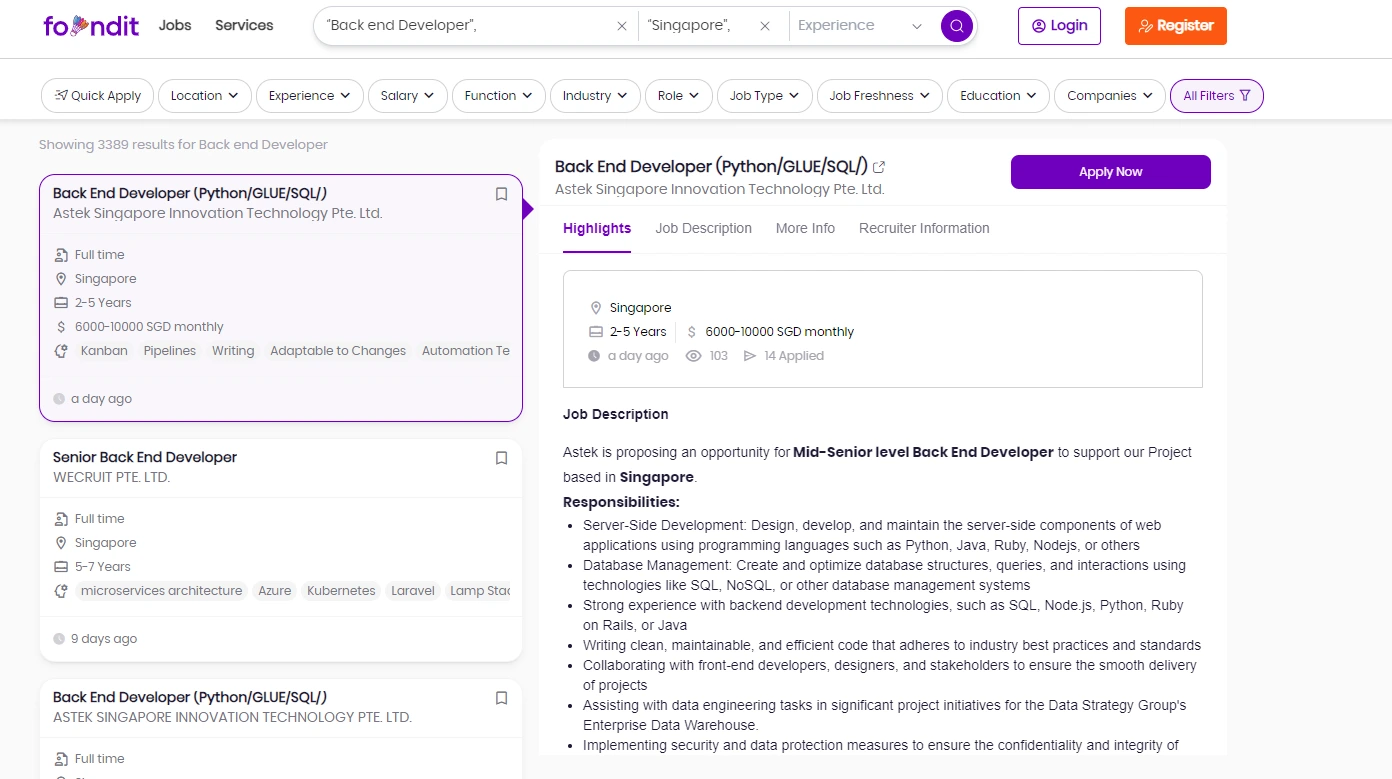The height and width of the screenshot is (779, 1392).
Task: Clear the "Back end Developer" search term
Action: click(622, 26)
